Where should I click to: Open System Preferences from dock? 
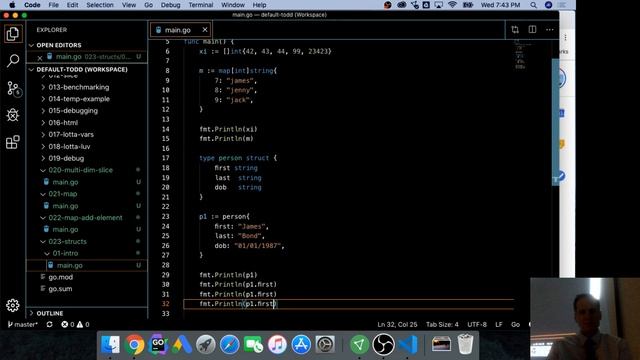[x=325, y=344]
